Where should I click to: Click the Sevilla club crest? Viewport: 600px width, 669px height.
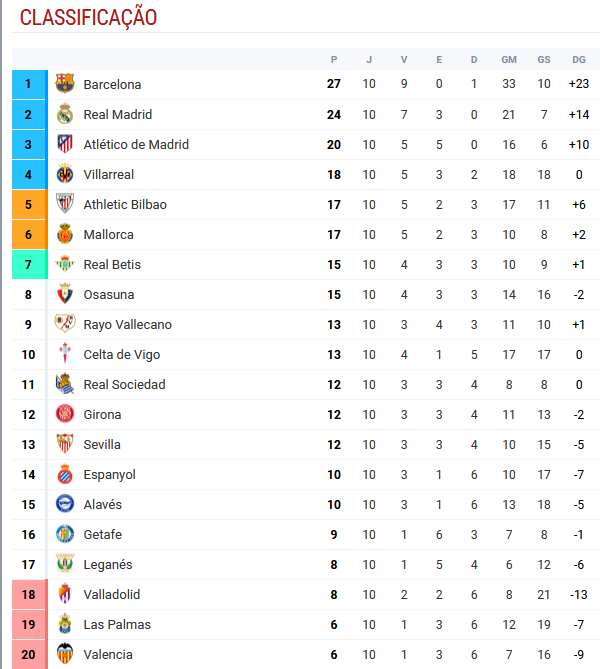click(65, 444)
